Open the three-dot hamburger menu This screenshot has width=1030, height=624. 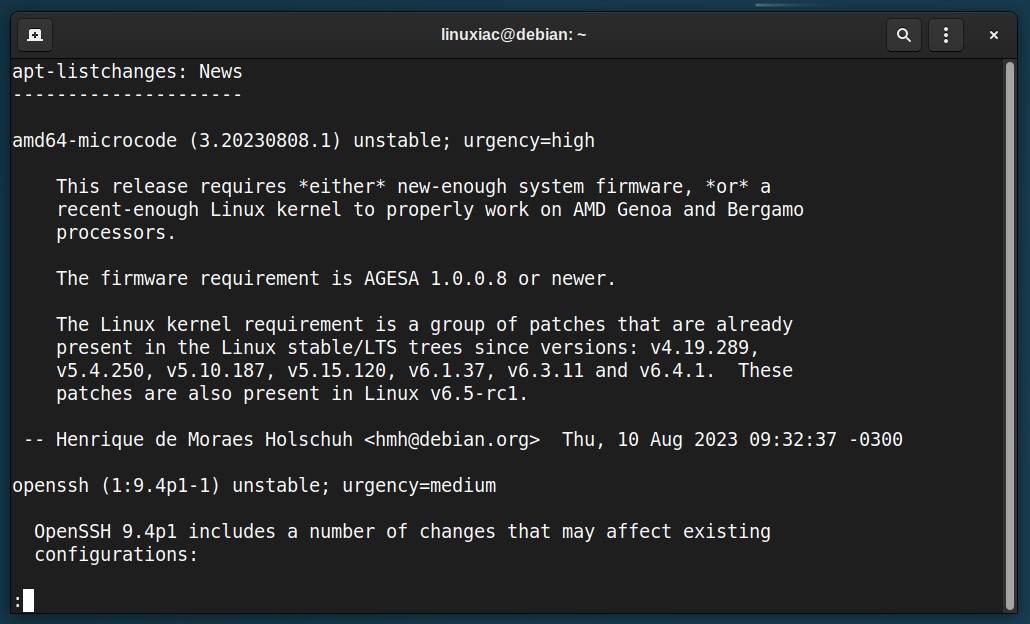pos(946,35)
